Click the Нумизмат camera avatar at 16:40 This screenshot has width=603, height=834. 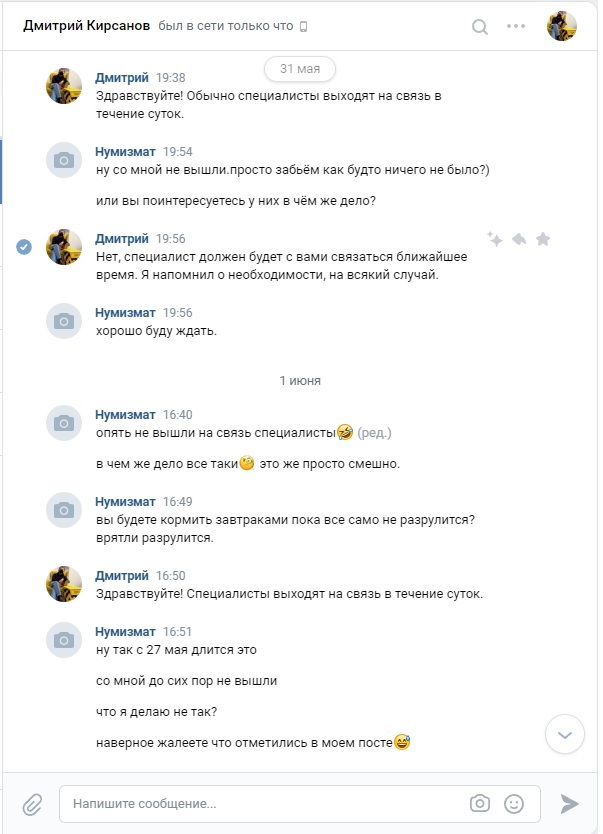[x=64, y=424]
